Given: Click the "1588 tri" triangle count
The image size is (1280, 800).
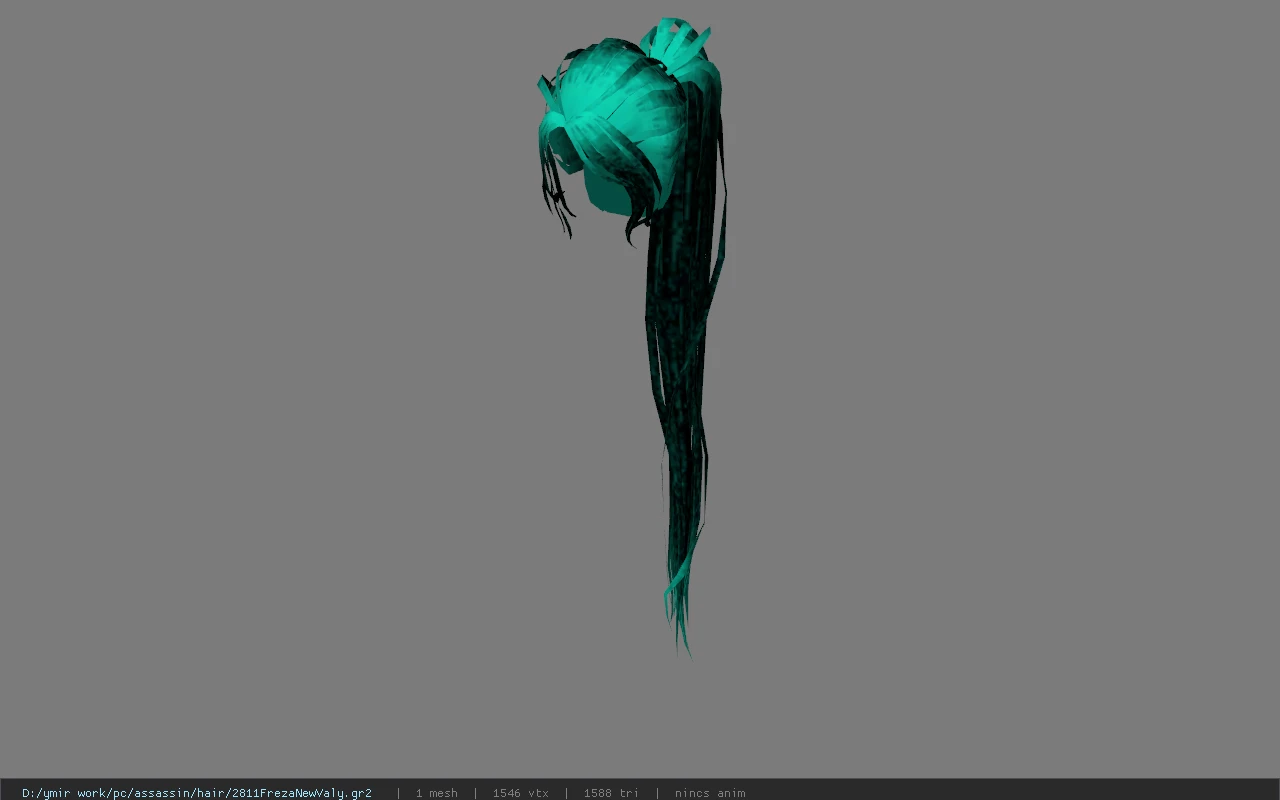Looking at the screenshot, I should pyautogui.click(x=611, y=793).
